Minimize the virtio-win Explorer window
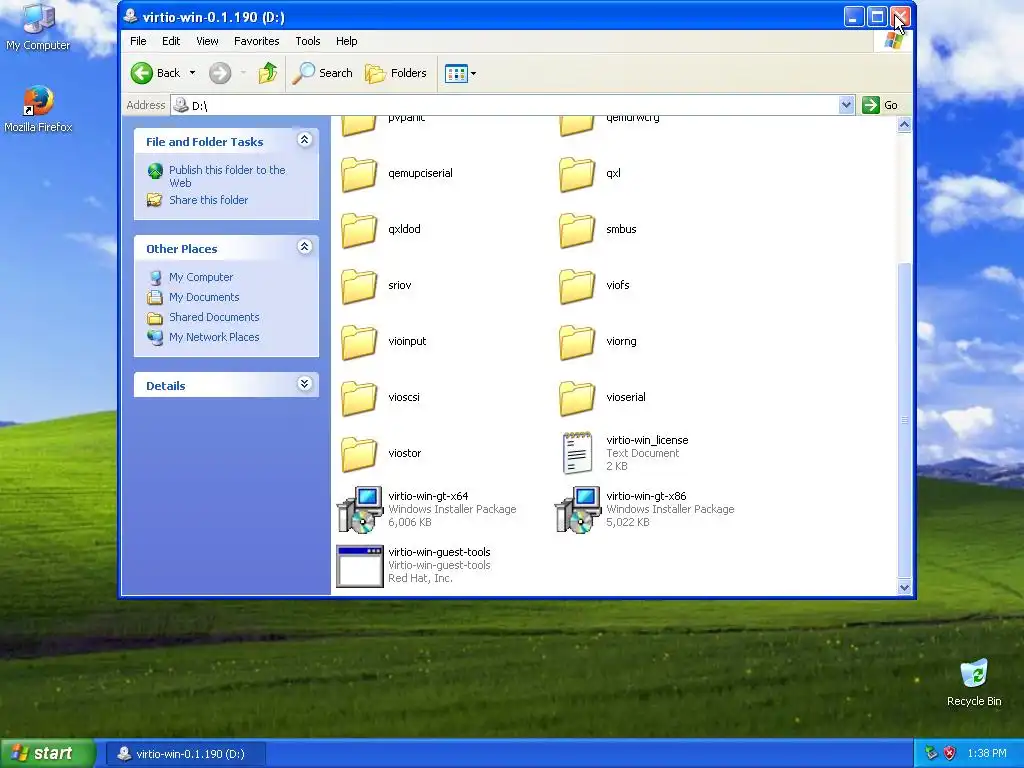Image resolution: width=1024 pixels, height=768 pixels. 854,16
